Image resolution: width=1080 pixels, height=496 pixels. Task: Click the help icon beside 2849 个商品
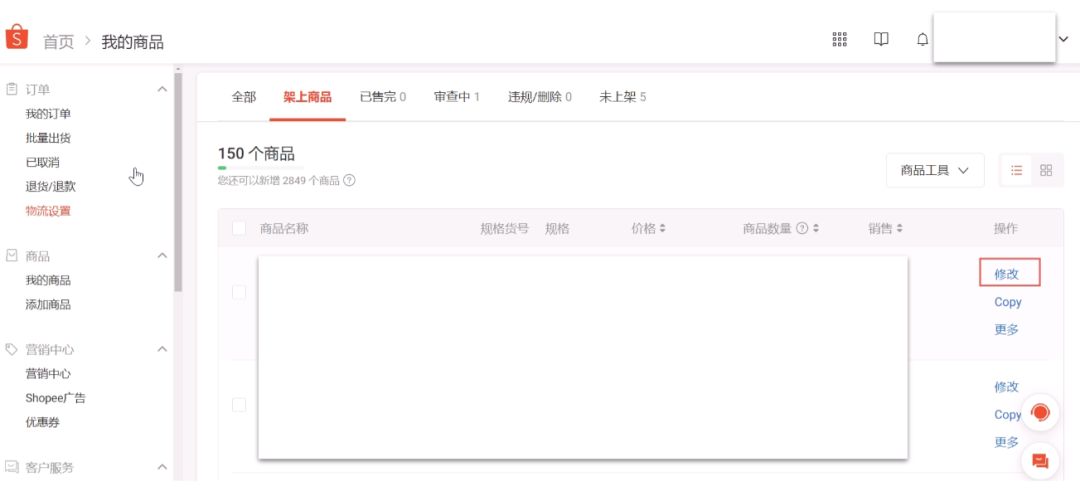(349, 180)
